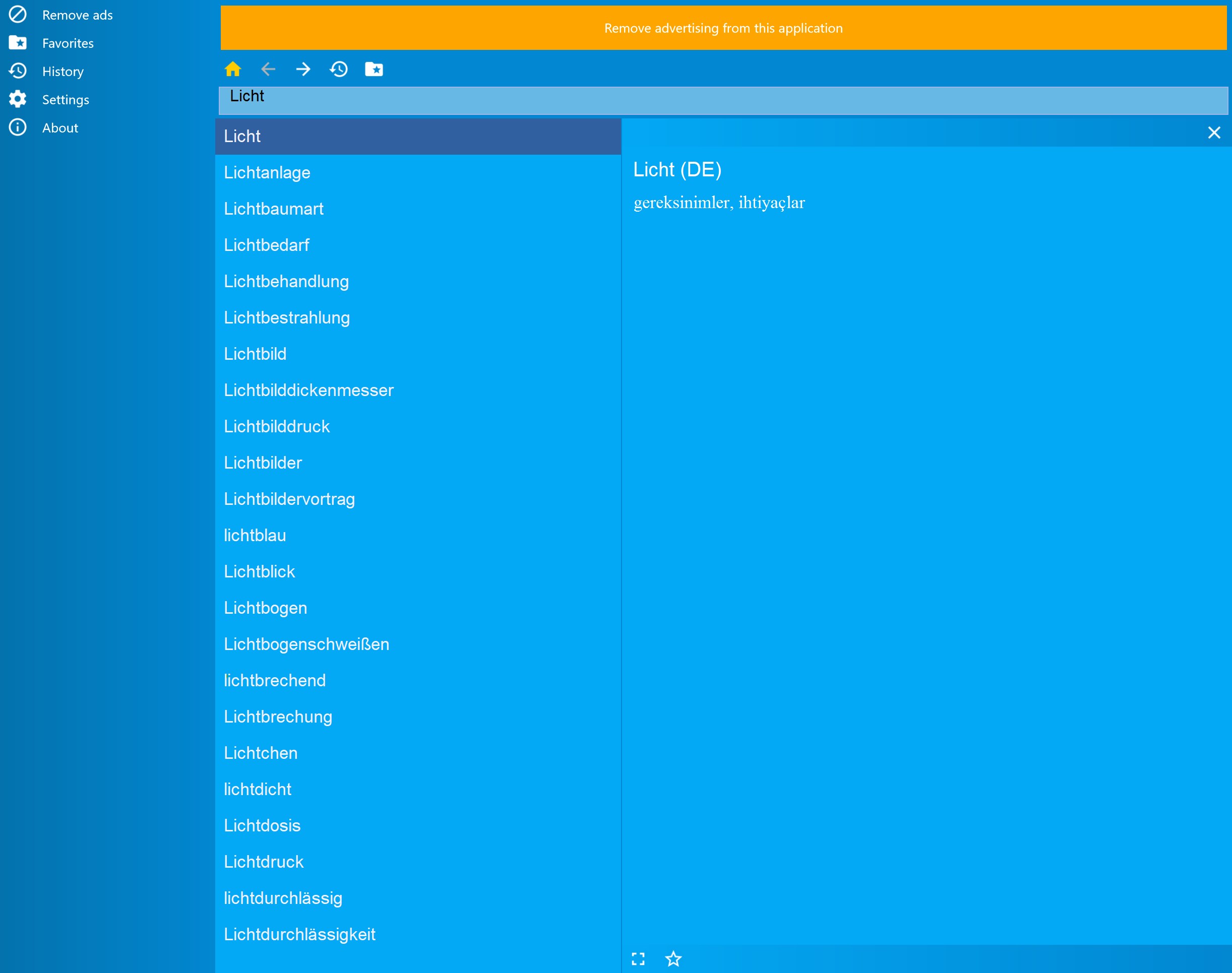Expand definition to fullscreen
The image size is (1232, 973).
638,959
